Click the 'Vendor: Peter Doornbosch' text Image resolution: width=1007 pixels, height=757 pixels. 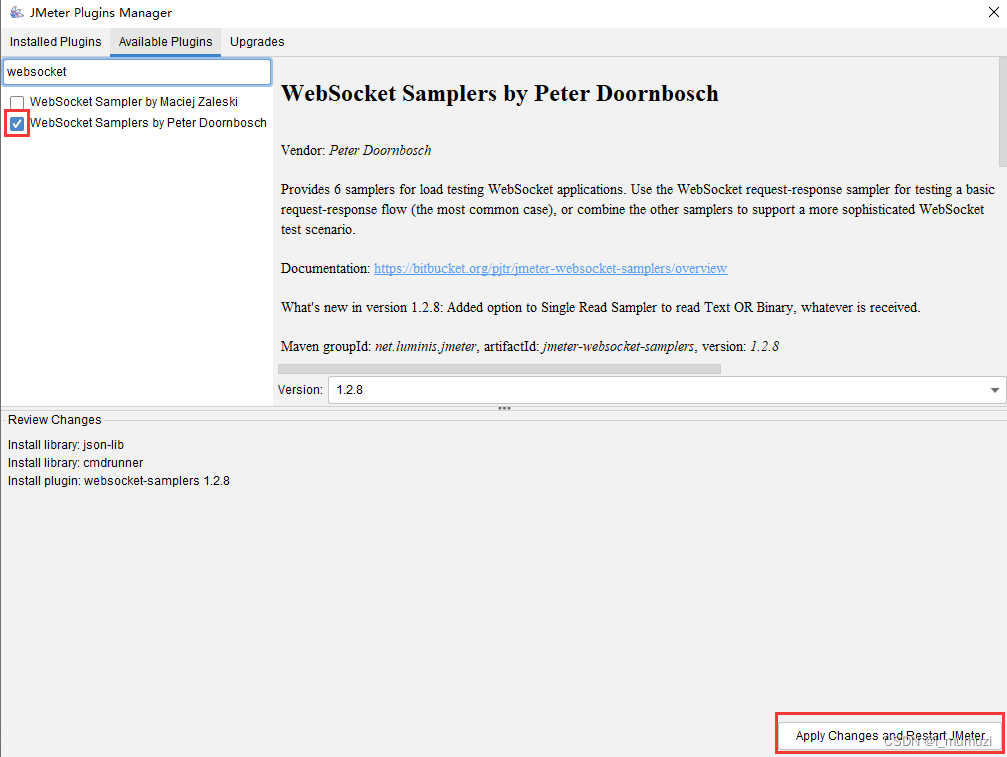[x=356, y=150]
